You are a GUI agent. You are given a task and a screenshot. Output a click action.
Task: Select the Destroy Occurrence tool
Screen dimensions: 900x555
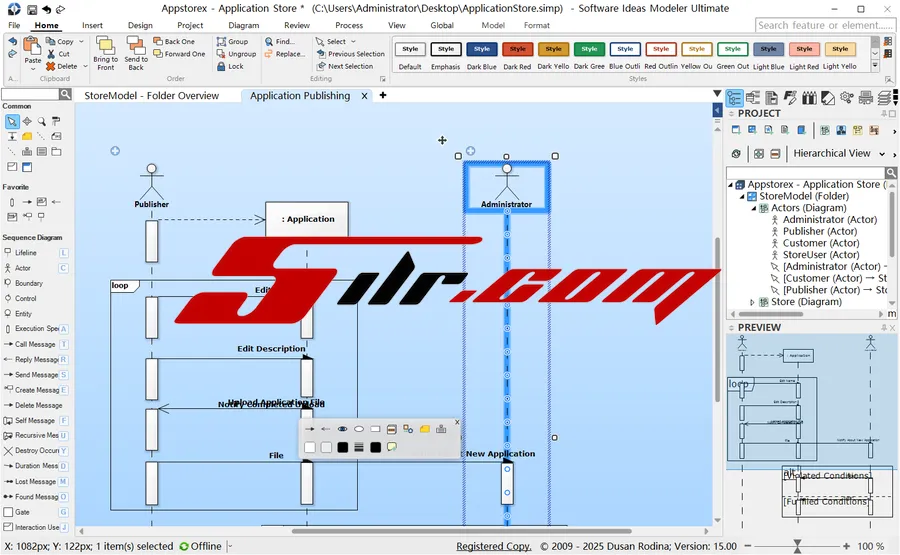click(36, 451)
